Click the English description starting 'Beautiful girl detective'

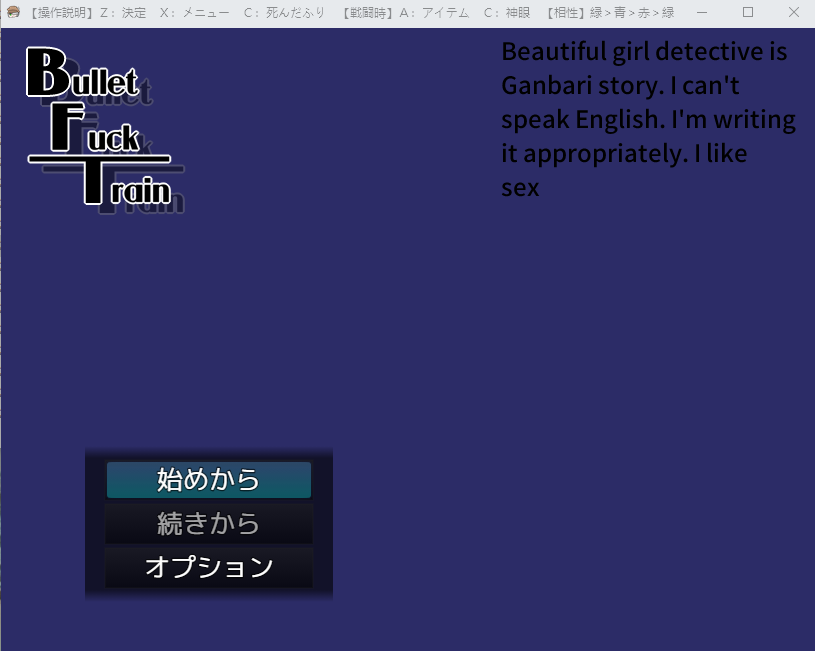pos(648,120)
